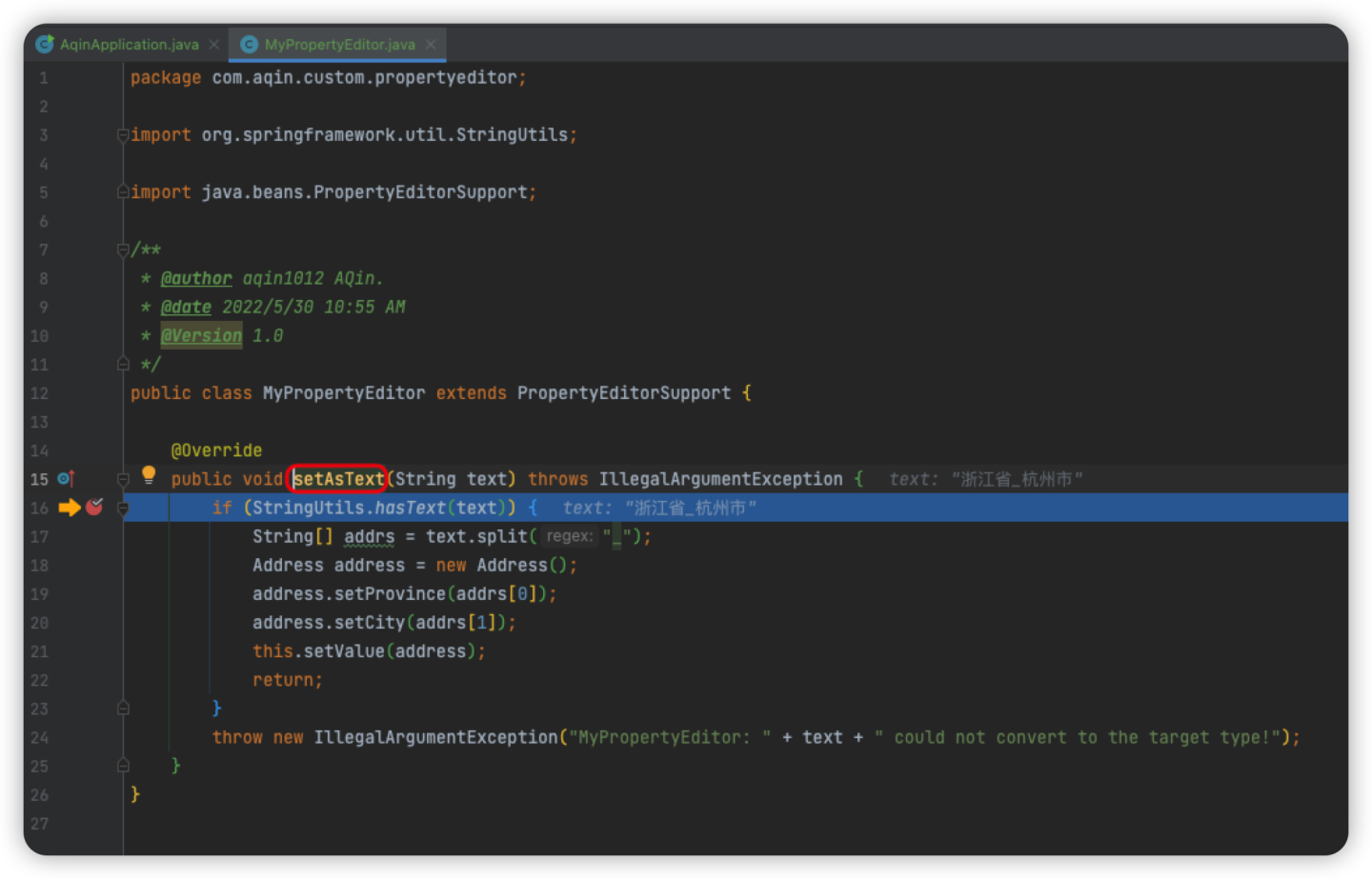The width and height of the screenshot is (1372, 879).
Task: Click the regex: parameter hint
Action: [x=570, y=536]
